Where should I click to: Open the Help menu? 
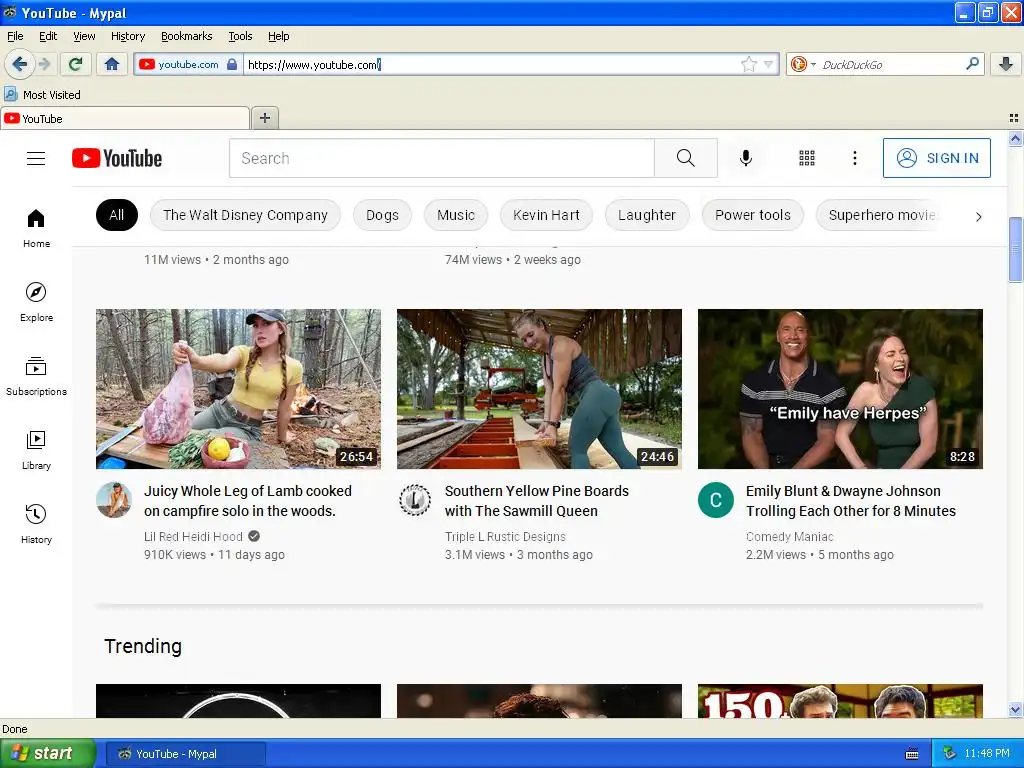(x=279, y=36)
